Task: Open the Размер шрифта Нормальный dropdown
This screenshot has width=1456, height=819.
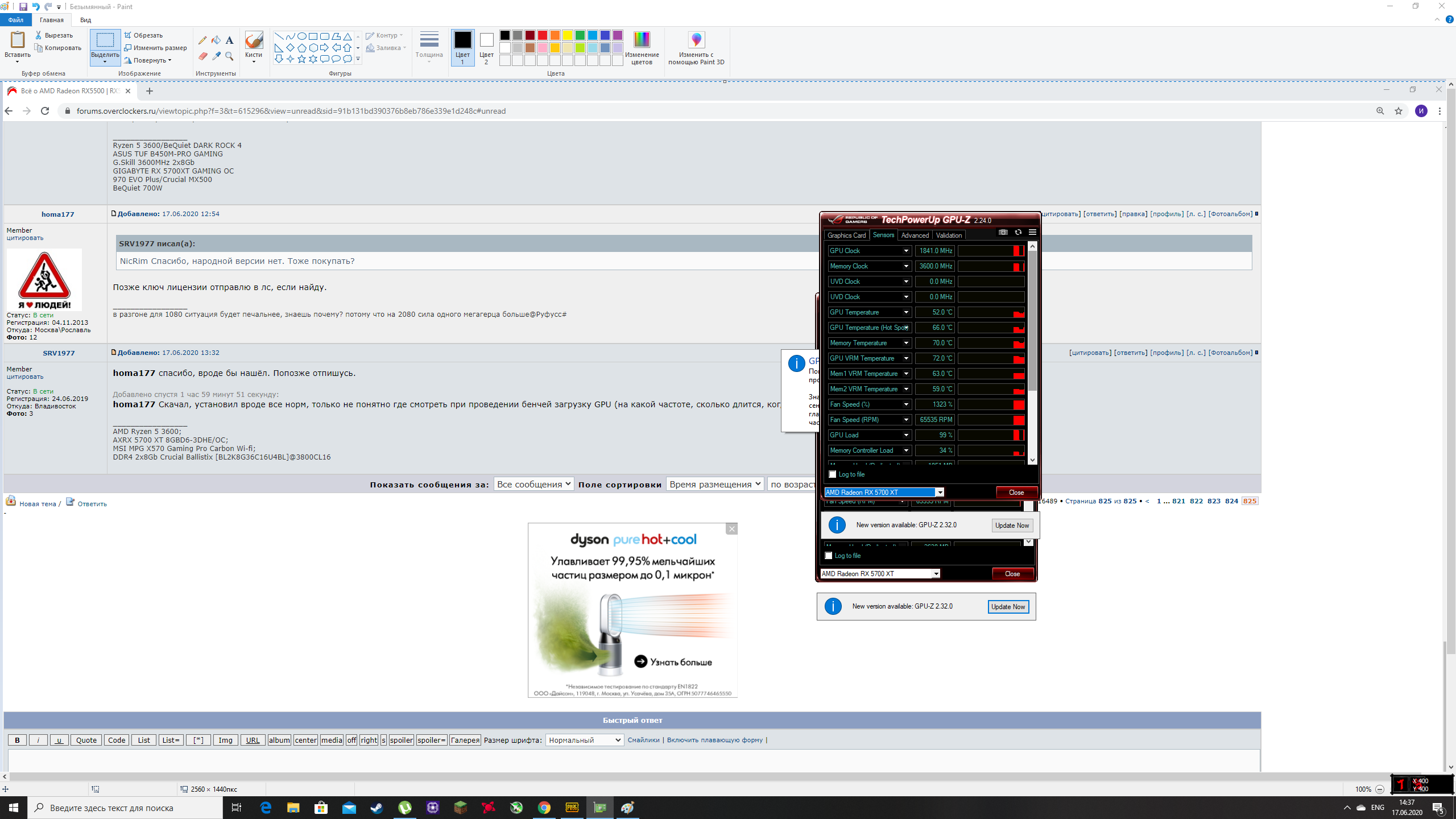Action: pyautogui.click(x=585, y=740)
